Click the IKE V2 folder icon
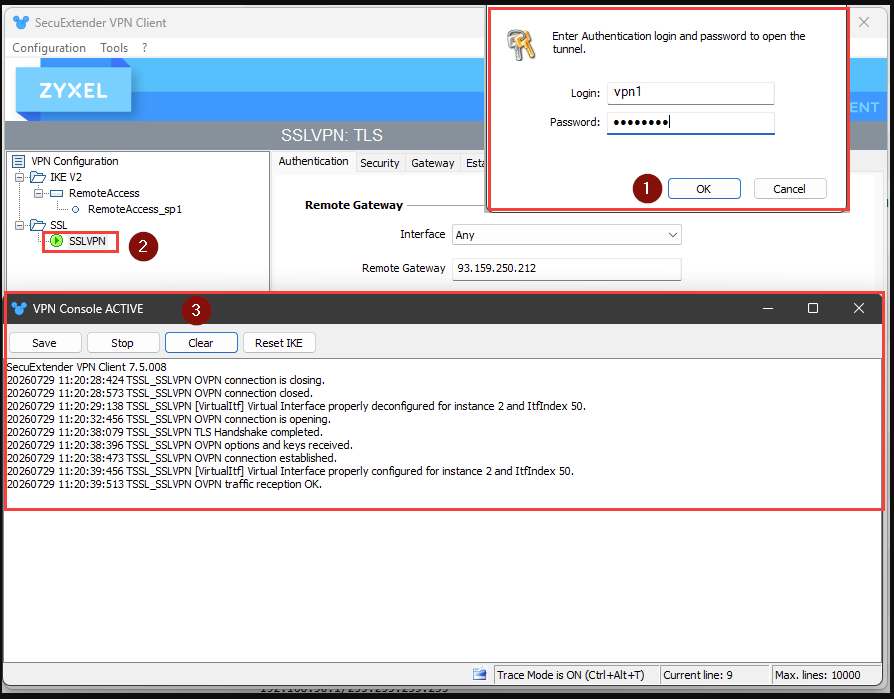894x699 pixels. (x=38, y=177)
